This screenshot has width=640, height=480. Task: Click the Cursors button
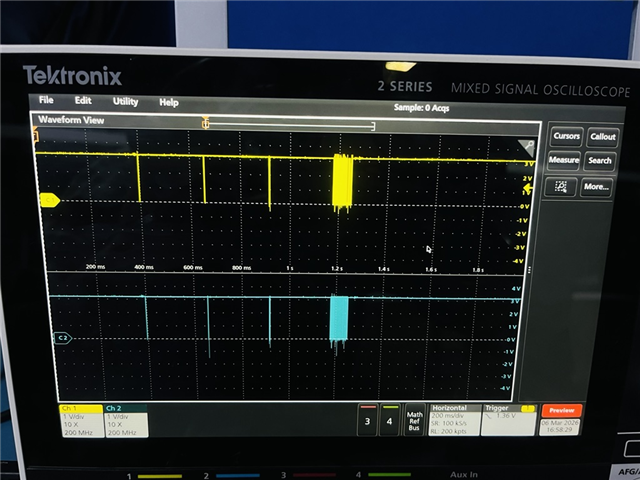(x=566, y=136)
